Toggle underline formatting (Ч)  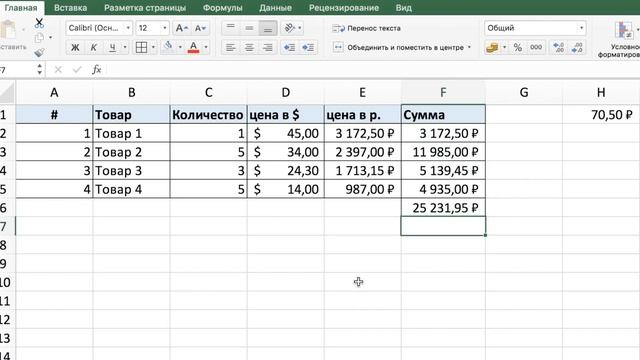pyautogui.click(x=112, y=47)
